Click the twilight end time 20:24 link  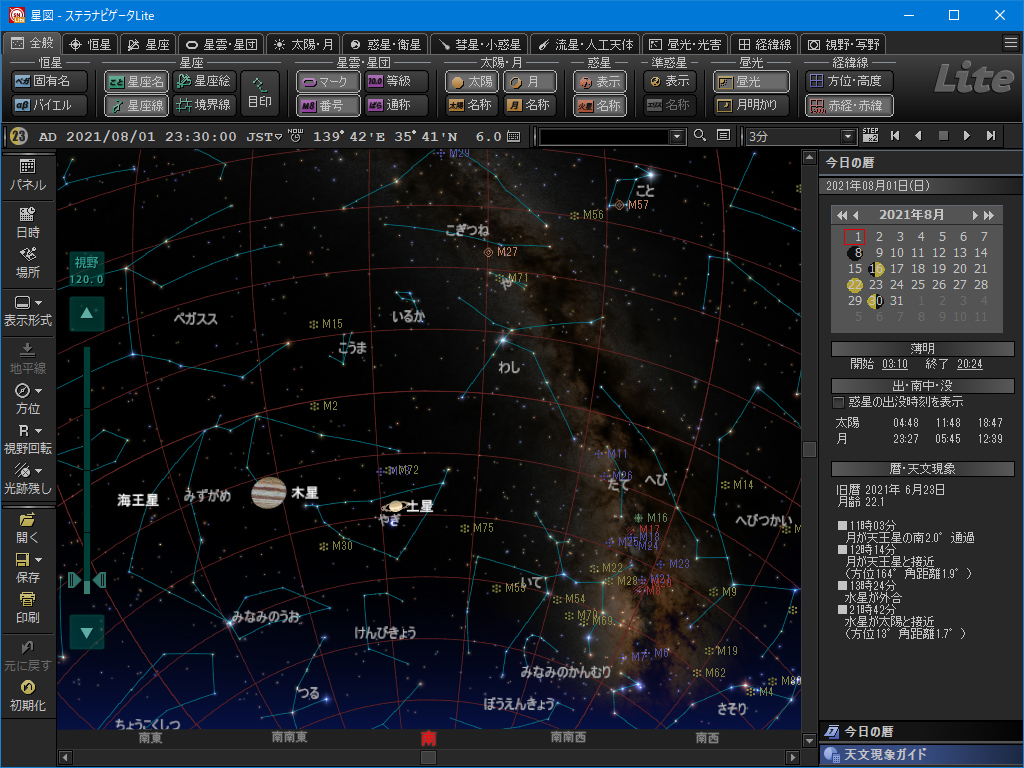pos(968,364)
